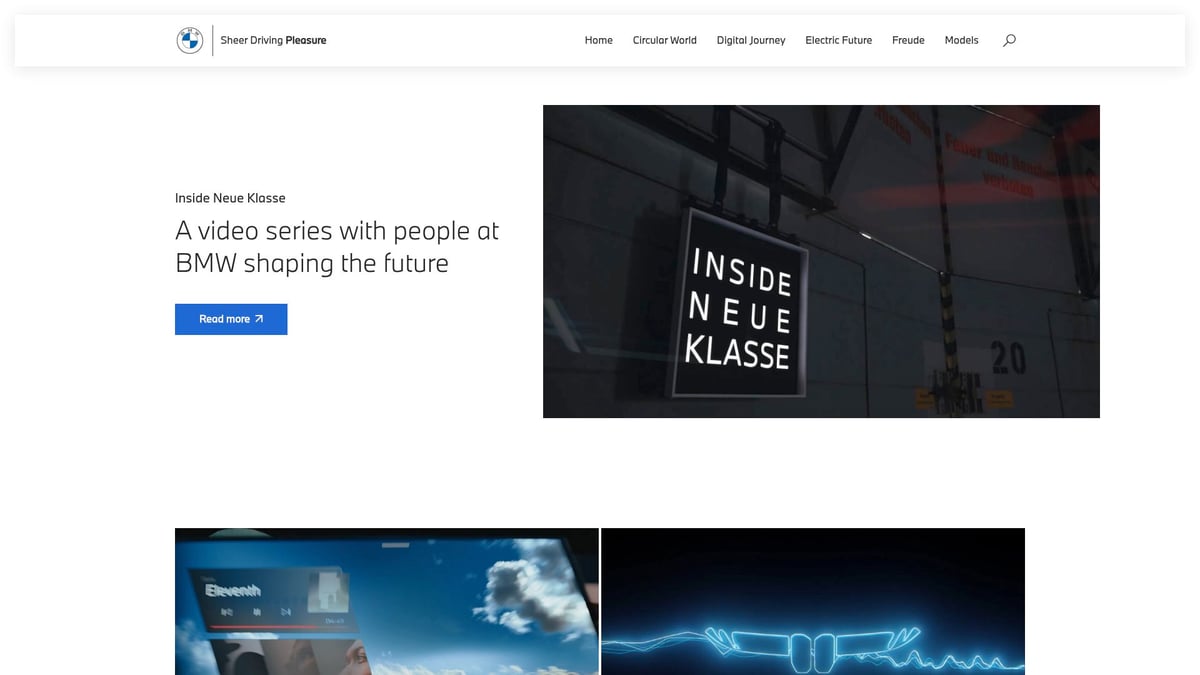
Task: Click the Read more button
Action: pos(231,319)
